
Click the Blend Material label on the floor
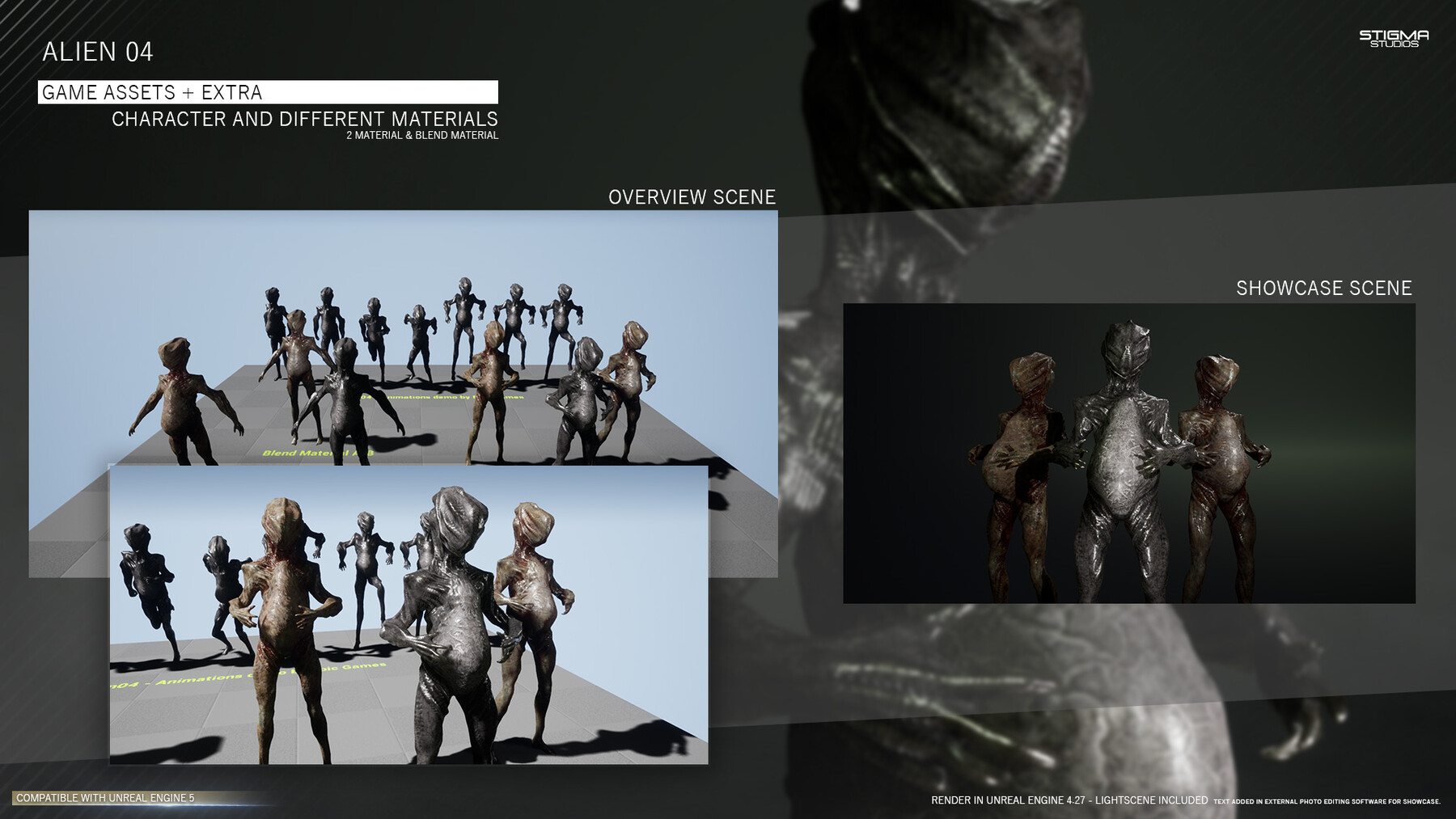click(x=315, y=454)
